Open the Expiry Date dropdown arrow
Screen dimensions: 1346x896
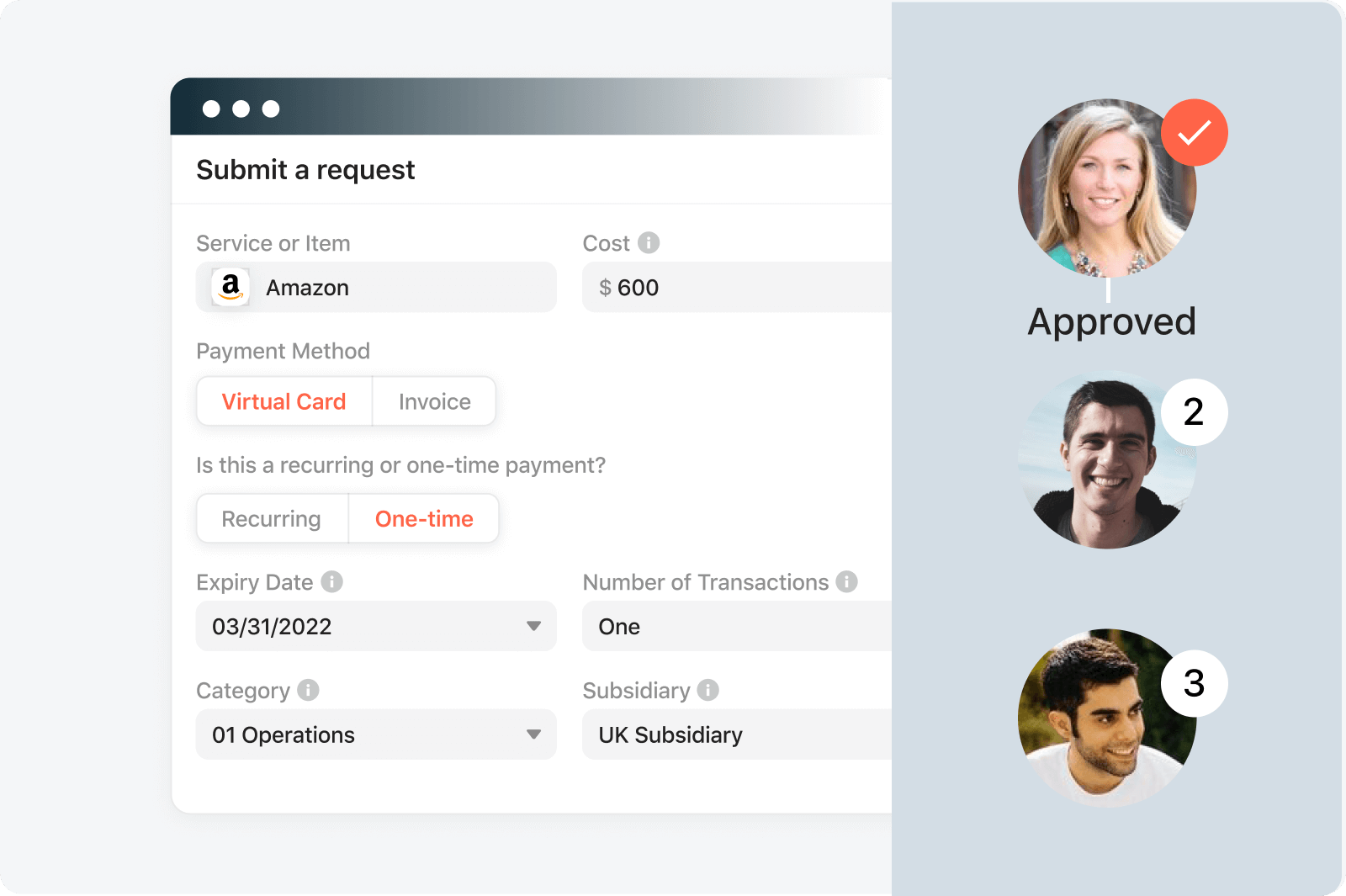[x=533, y=626]
